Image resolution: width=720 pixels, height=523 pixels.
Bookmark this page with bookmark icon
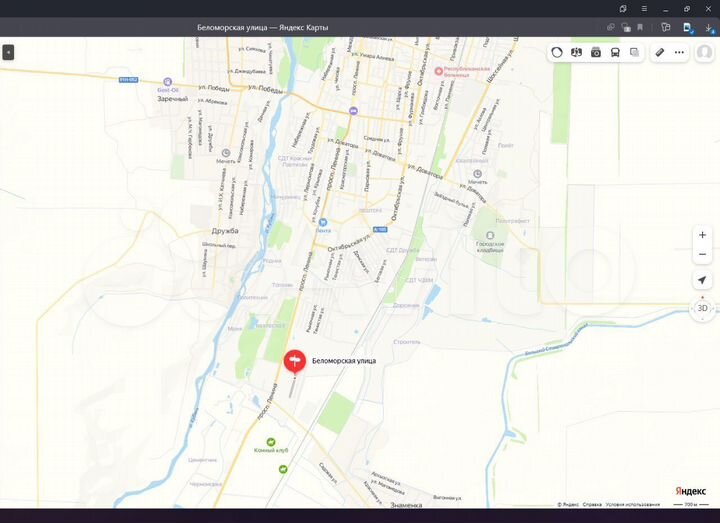coord(640,28)
